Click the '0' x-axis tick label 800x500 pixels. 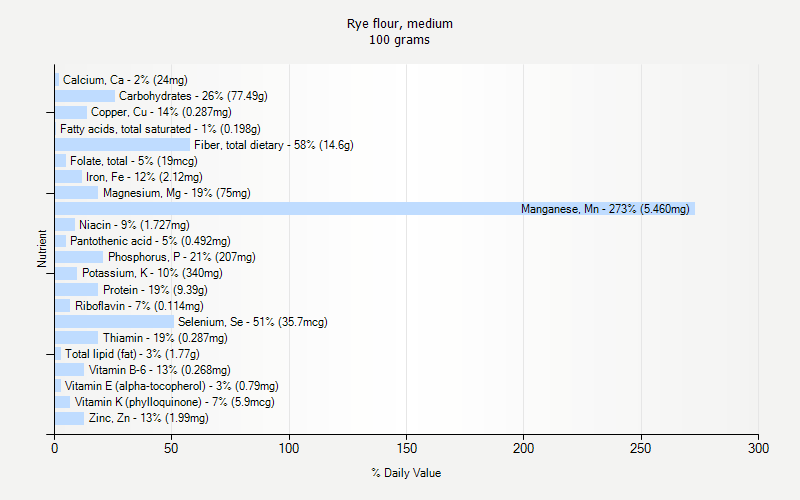click(55, 448)
